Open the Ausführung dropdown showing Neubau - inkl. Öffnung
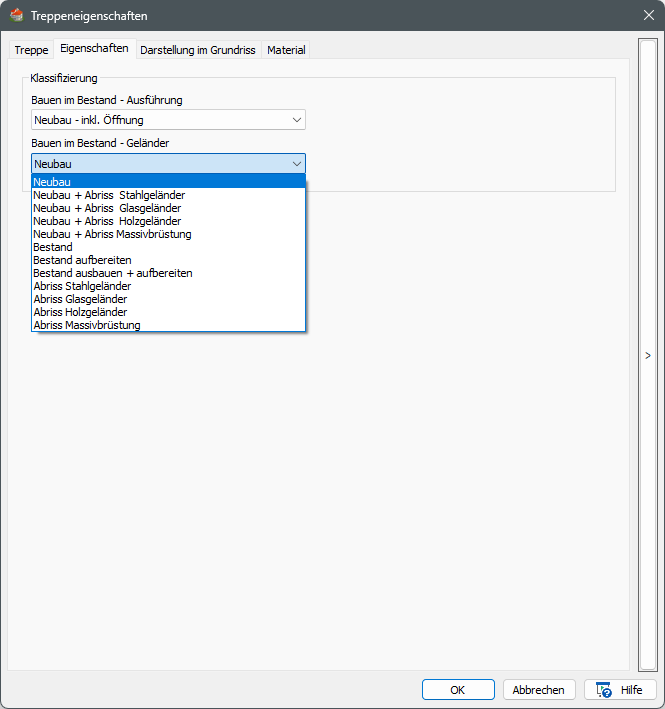This screenshot has height=709, width=665. 168,120
